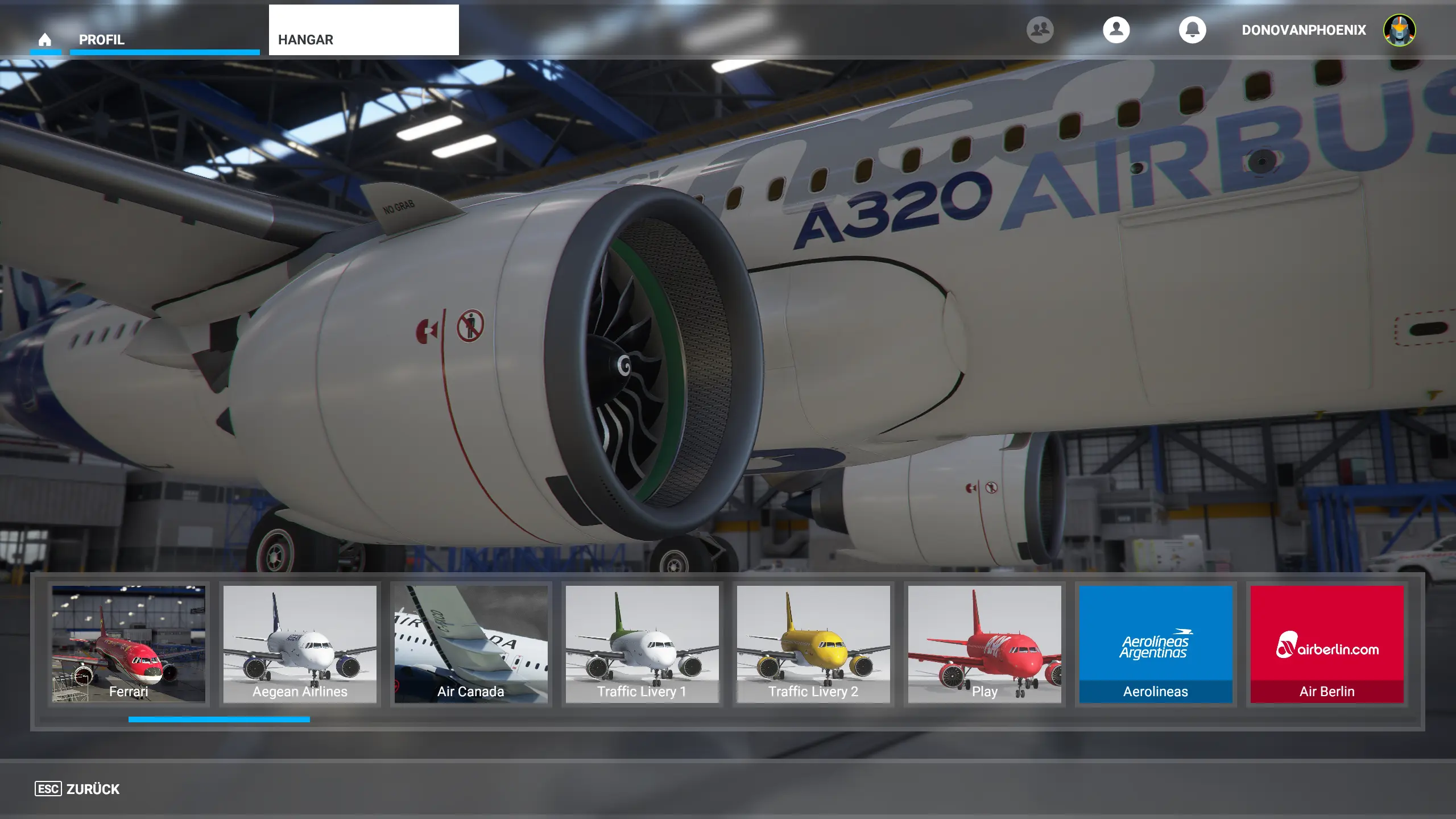Open the user account icon
Viewport: 1456px width, 819px height.
(x=1116, y=30)
